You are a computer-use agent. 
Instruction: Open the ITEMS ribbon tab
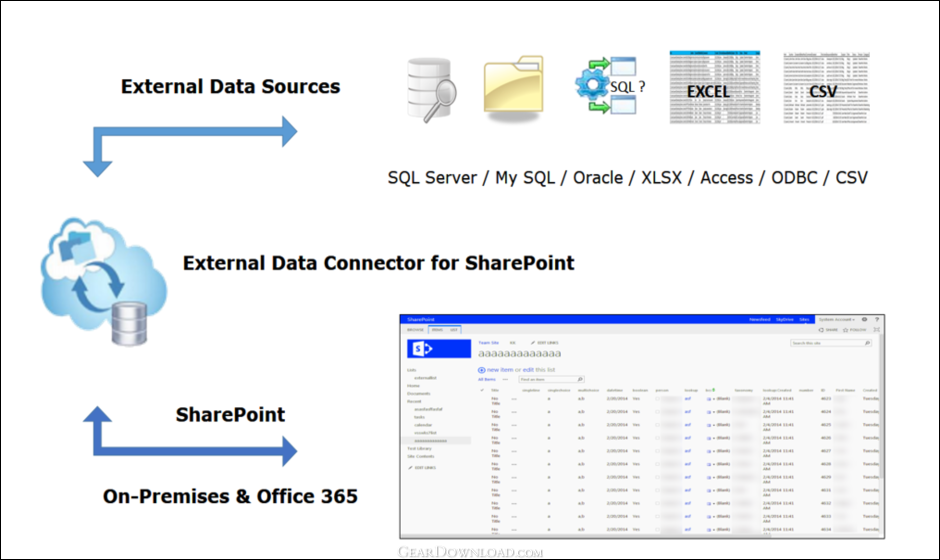click(x=437, y=330)
